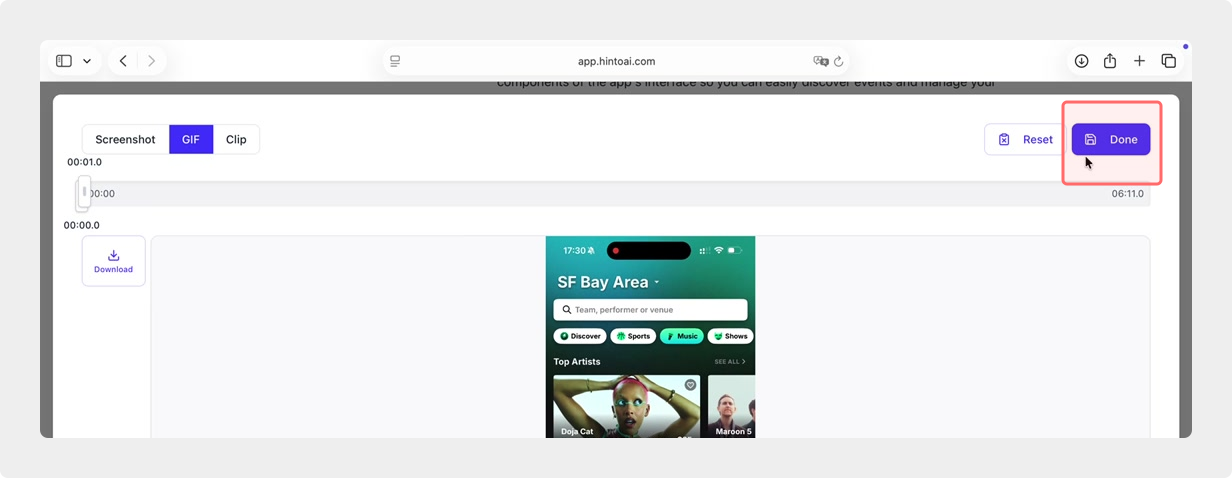Download the current GIF capture
This screenshot has height=478, width=1232.
click(113, 261)
